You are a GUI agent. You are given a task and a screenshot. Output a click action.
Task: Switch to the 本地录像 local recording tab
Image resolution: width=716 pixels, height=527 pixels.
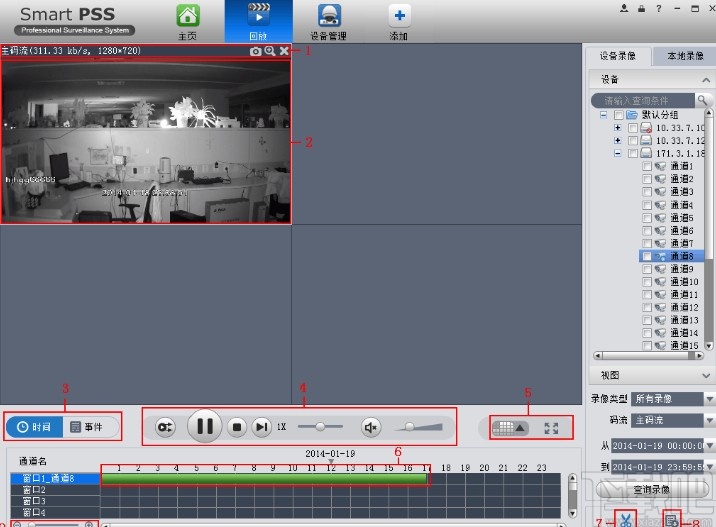(x=685, y=56)
